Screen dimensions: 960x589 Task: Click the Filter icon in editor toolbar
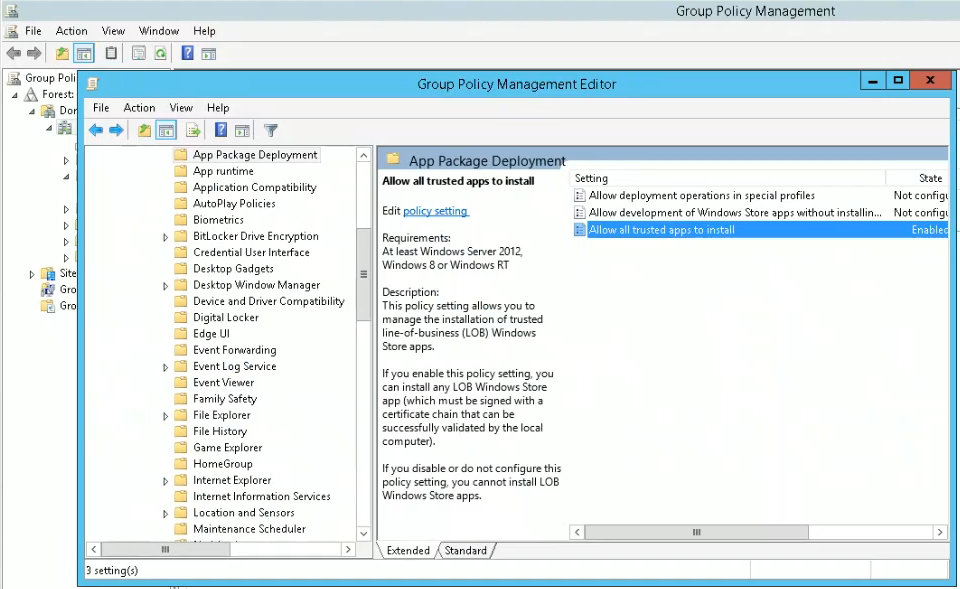tap(271, 130)
